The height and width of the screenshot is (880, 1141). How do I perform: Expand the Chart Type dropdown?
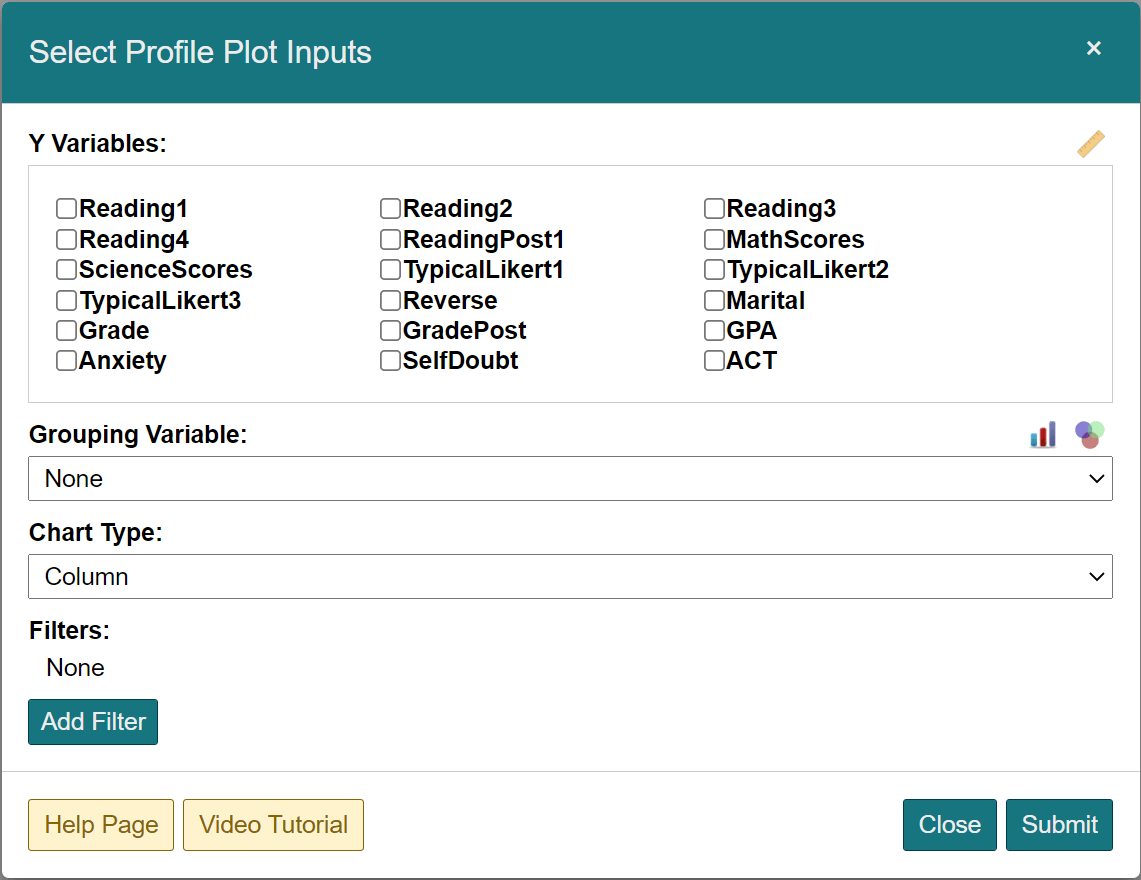570,577
